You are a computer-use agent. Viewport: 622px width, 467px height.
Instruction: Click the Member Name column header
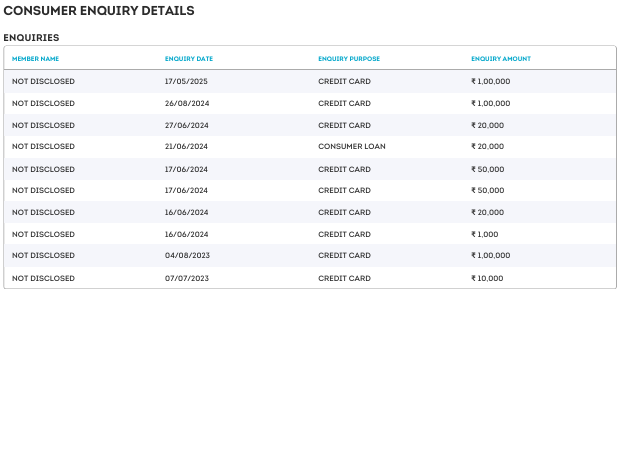[x=35, y=59]
